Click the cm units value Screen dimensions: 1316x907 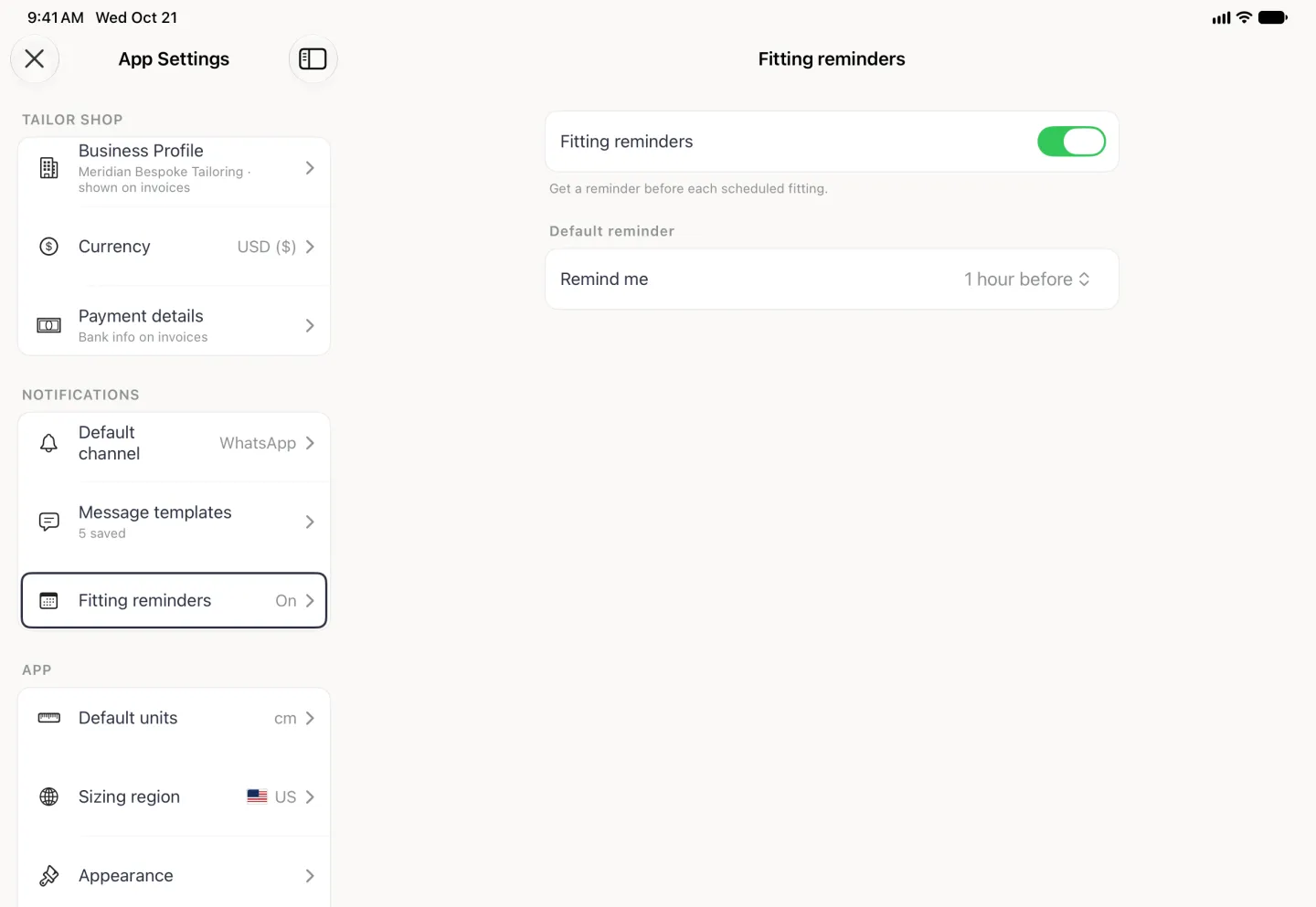click(x=285, y=718)
